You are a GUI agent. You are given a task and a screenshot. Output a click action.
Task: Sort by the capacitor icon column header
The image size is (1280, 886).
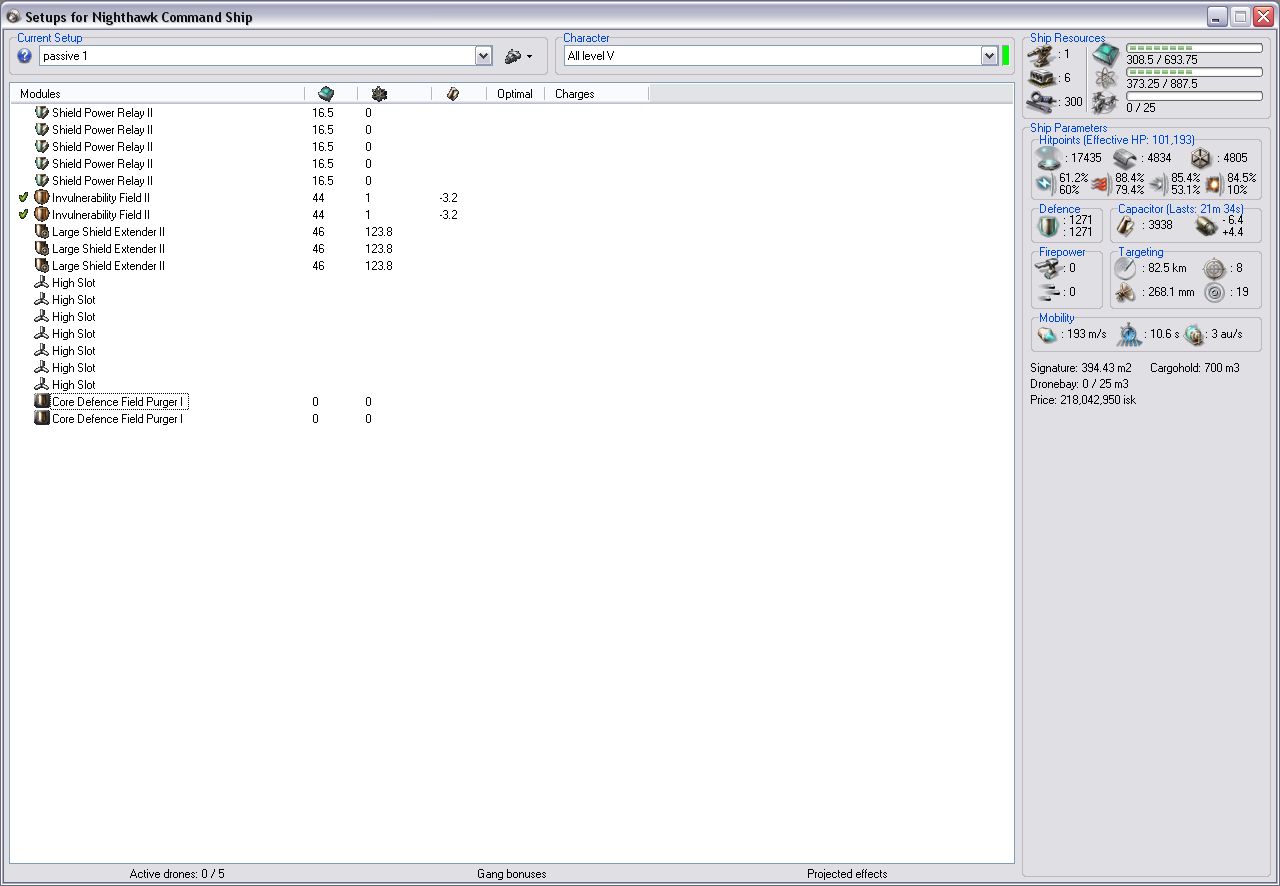pyautogui.click(x=453, y=93)
